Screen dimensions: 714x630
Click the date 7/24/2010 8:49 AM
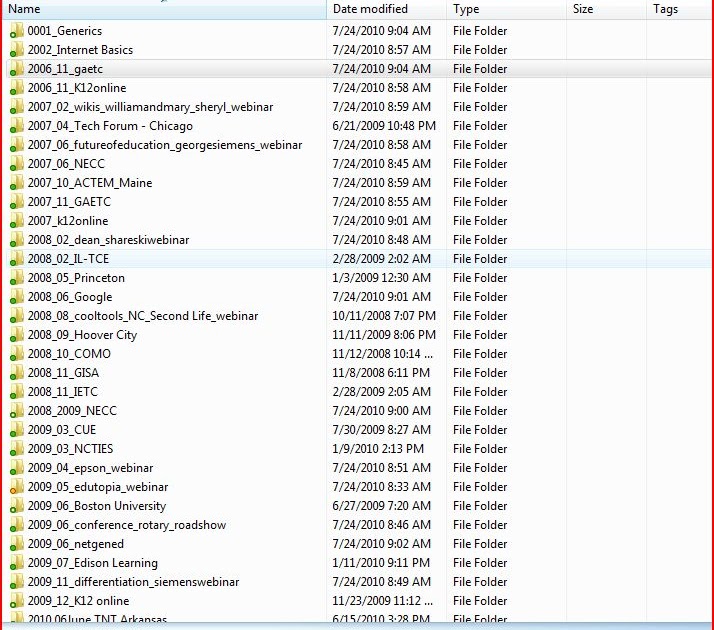tap(382, 582)
